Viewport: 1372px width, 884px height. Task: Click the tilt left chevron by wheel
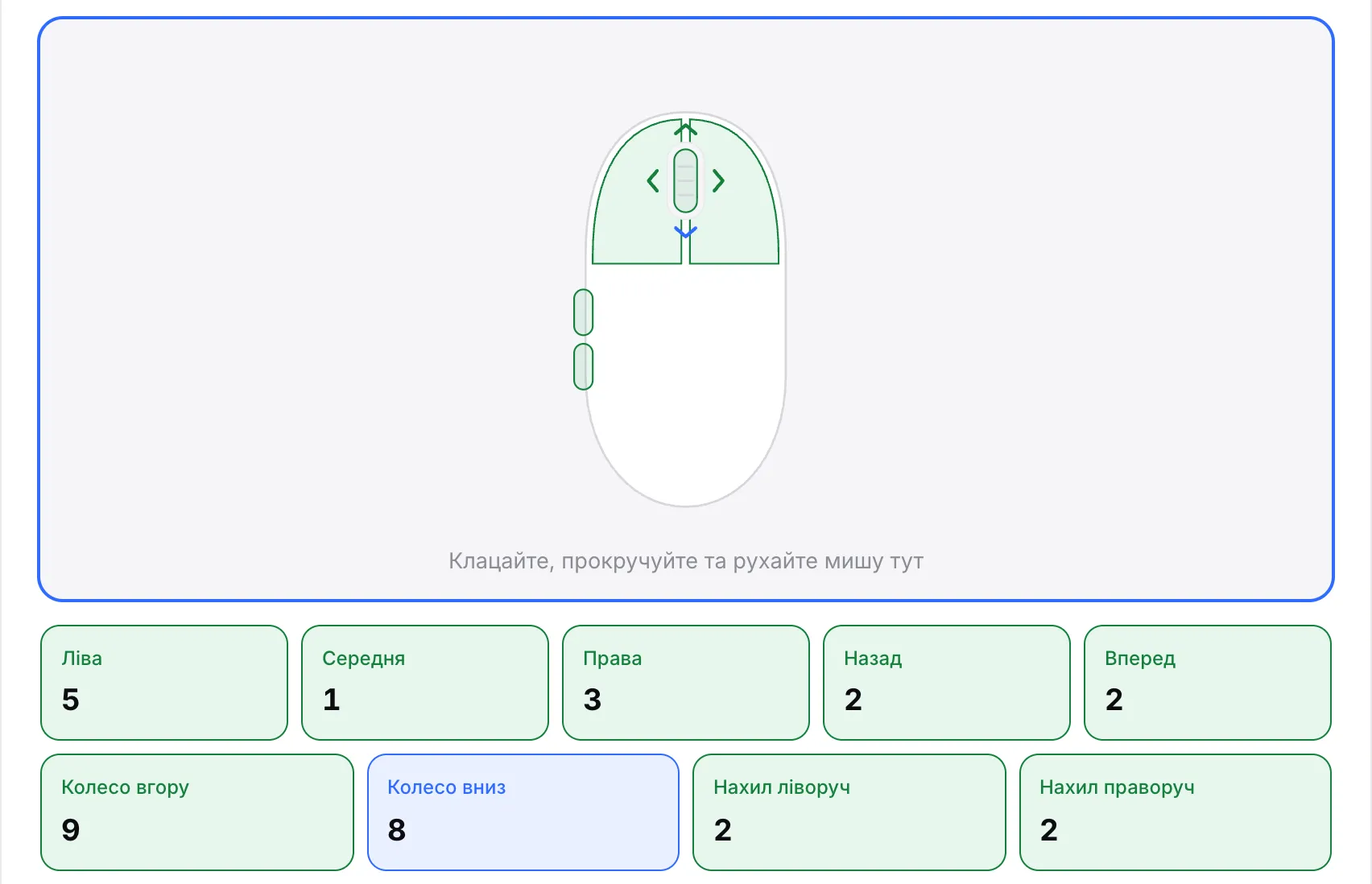click(x=653, y=181)
